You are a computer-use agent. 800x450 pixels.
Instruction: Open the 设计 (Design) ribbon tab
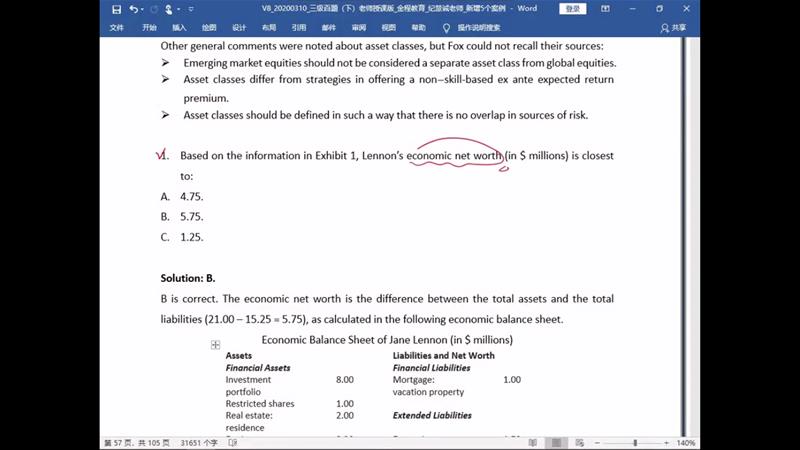click(239, 28)
